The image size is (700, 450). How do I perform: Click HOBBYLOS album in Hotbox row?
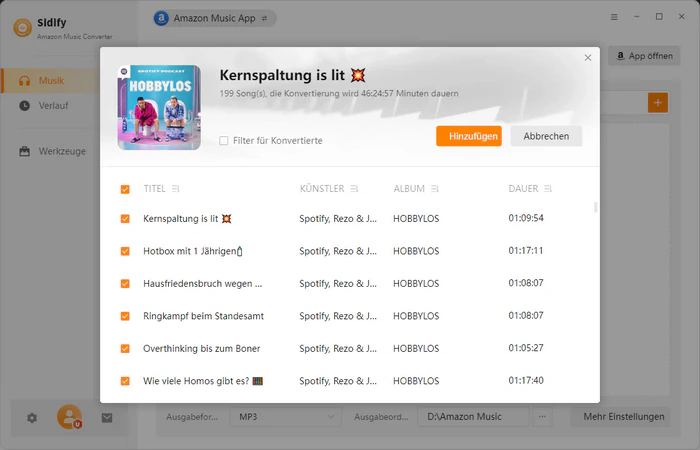click(416, 251)
